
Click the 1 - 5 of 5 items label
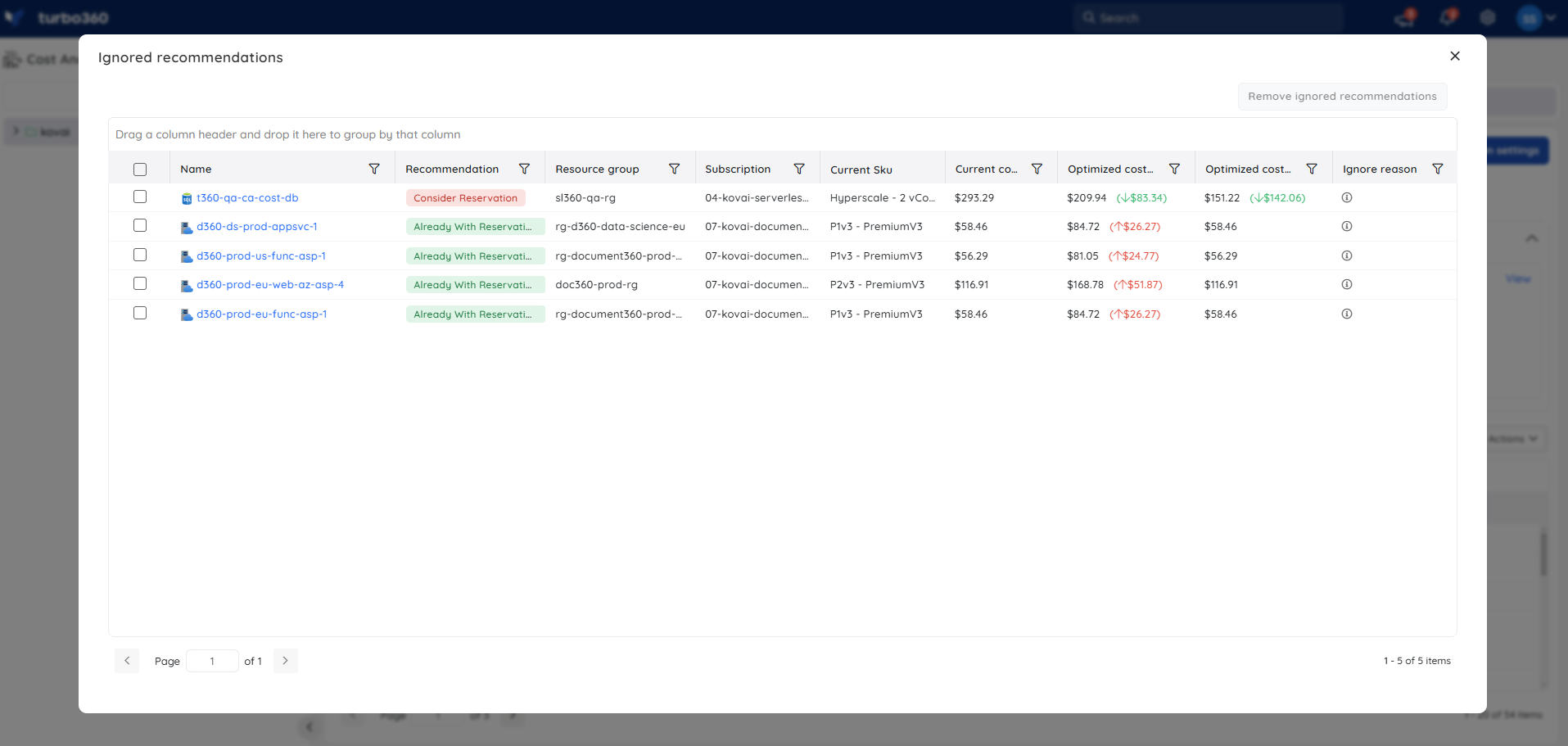(1417, 661)
